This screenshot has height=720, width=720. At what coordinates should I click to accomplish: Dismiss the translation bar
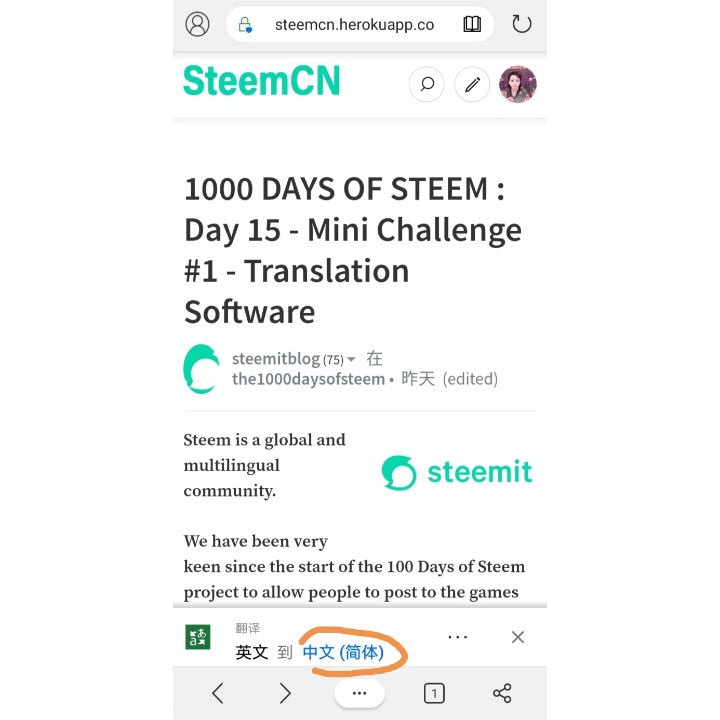point(518,637)
